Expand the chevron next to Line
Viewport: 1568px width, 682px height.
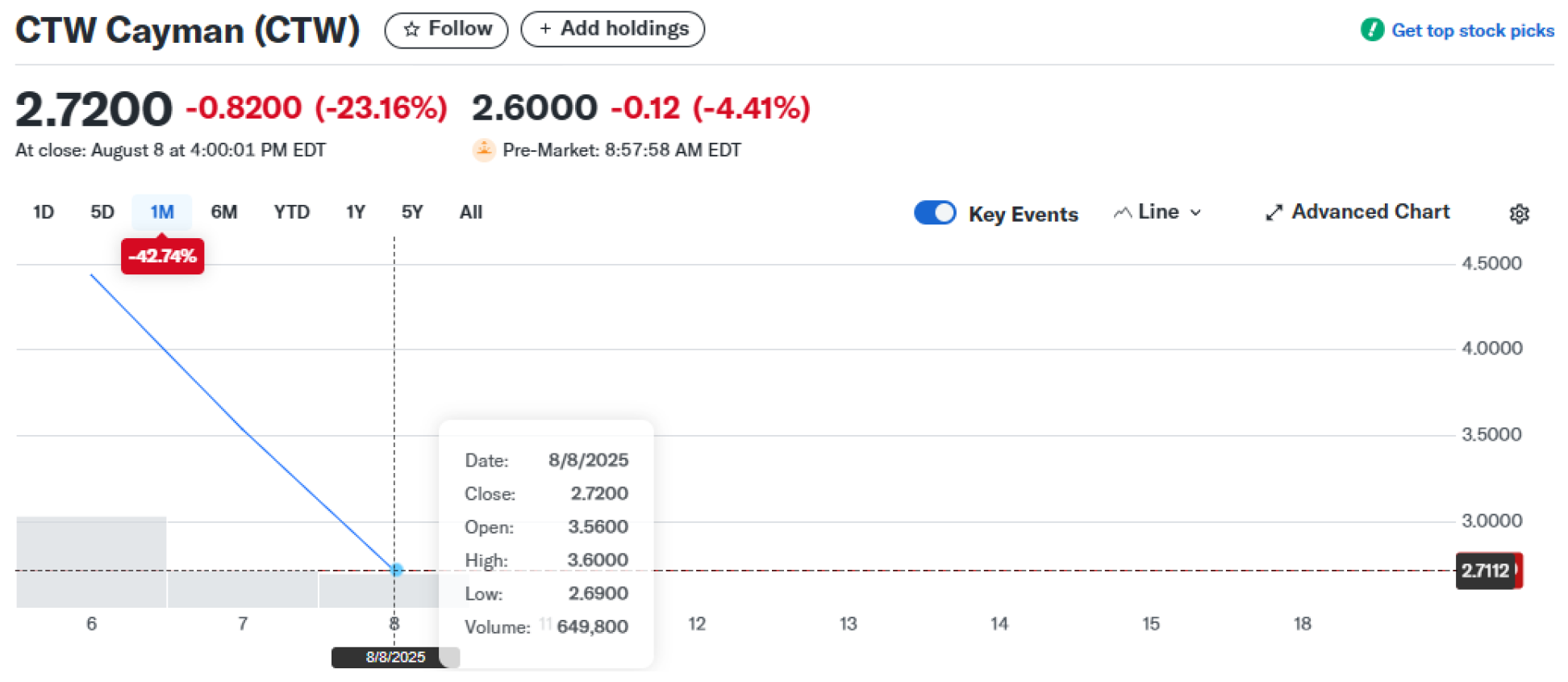pos(1195,213)
